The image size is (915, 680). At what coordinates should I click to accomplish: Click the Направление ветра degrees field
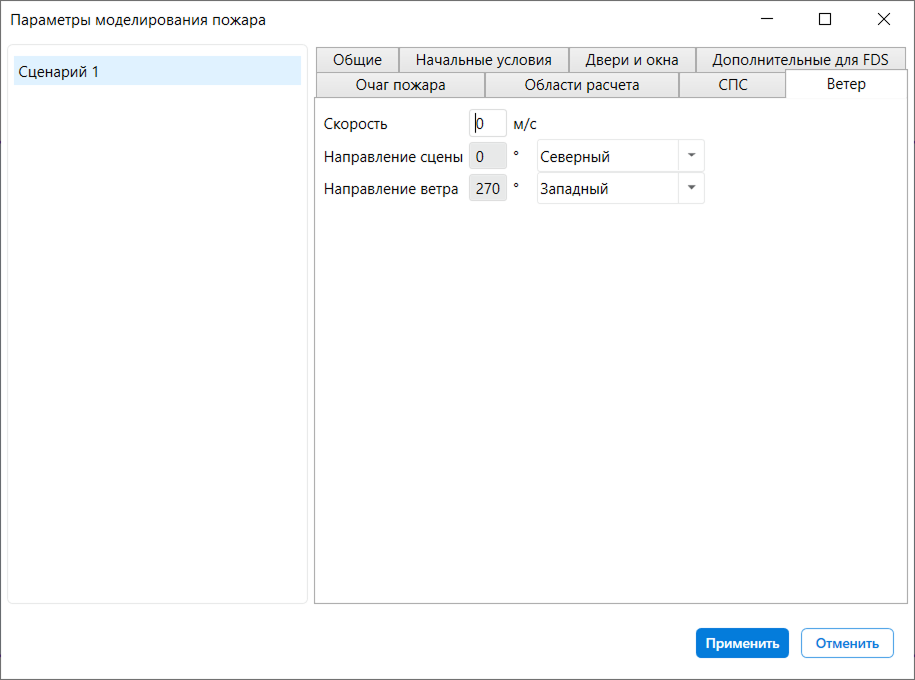[488, 189]
